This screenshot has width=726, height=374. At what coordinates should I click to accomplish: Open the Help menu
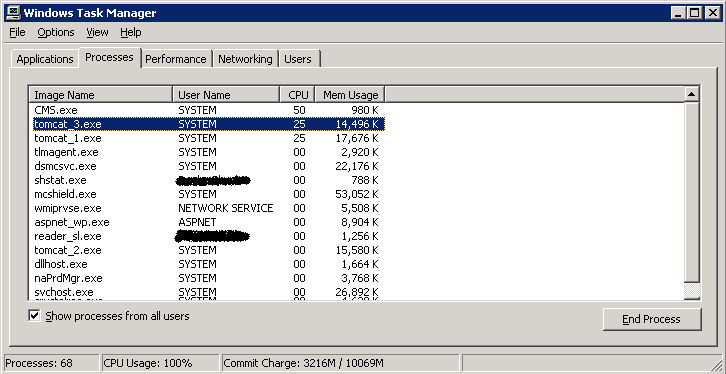click(131, 32)
